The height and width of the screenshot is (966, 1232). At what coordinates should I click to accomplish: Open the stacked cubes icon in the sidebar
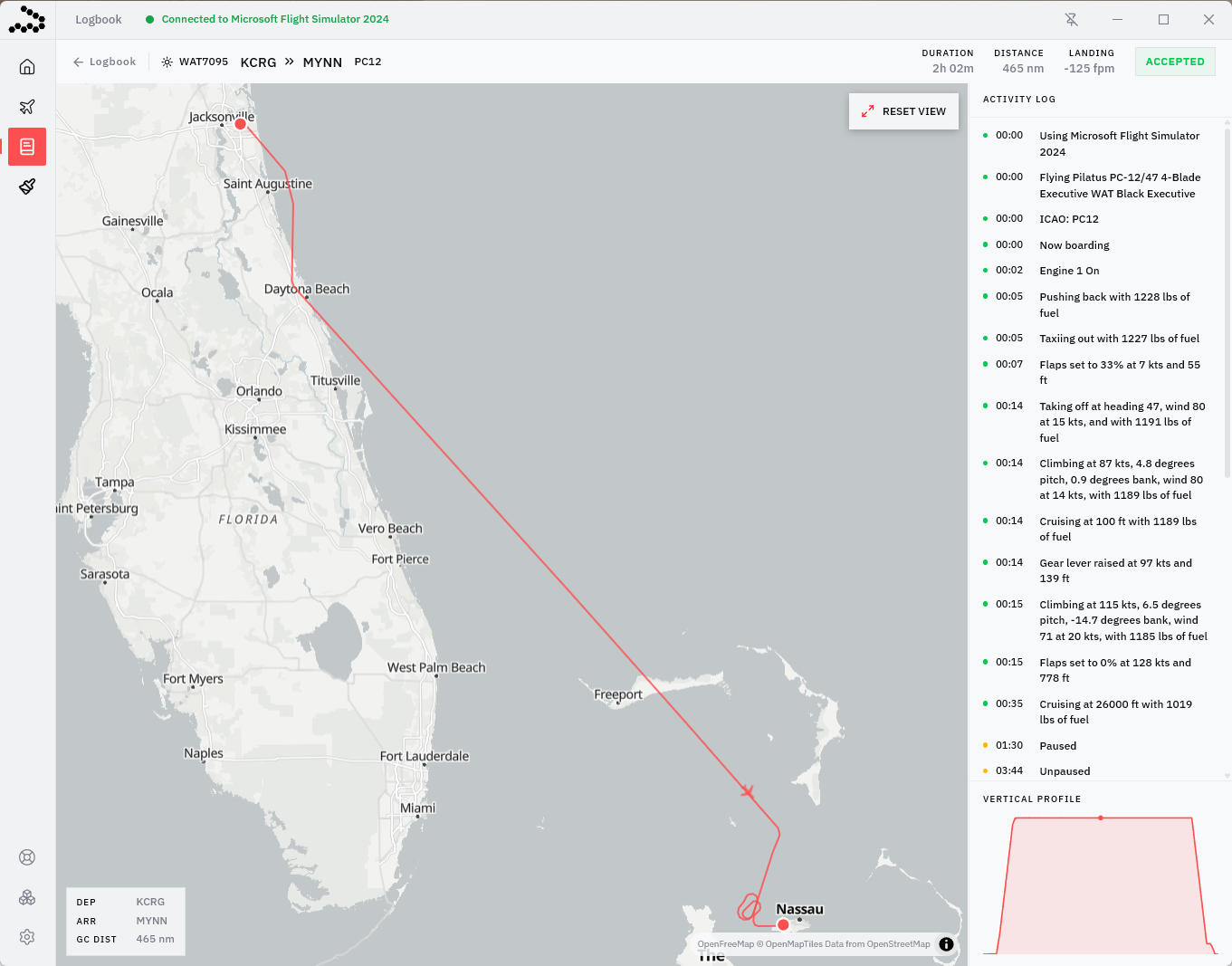[27, 897]
